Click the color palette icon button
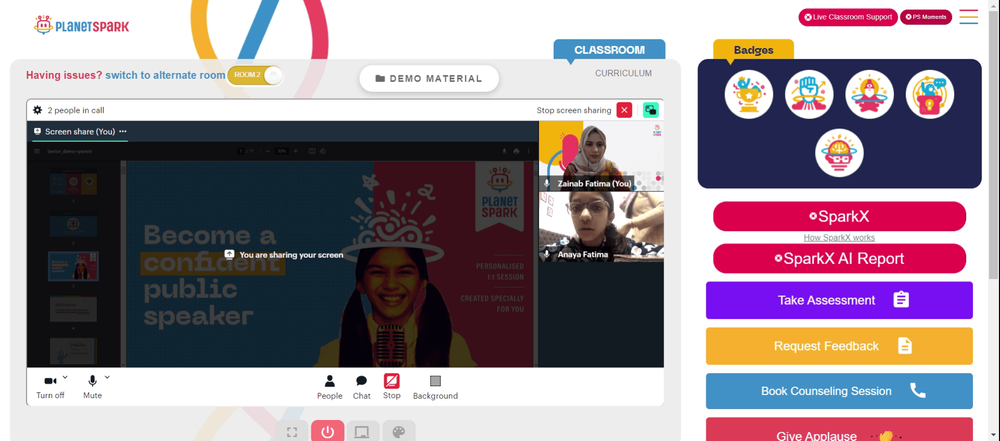The width and height of the screenshot is (1000, 441). coord(399,432)
